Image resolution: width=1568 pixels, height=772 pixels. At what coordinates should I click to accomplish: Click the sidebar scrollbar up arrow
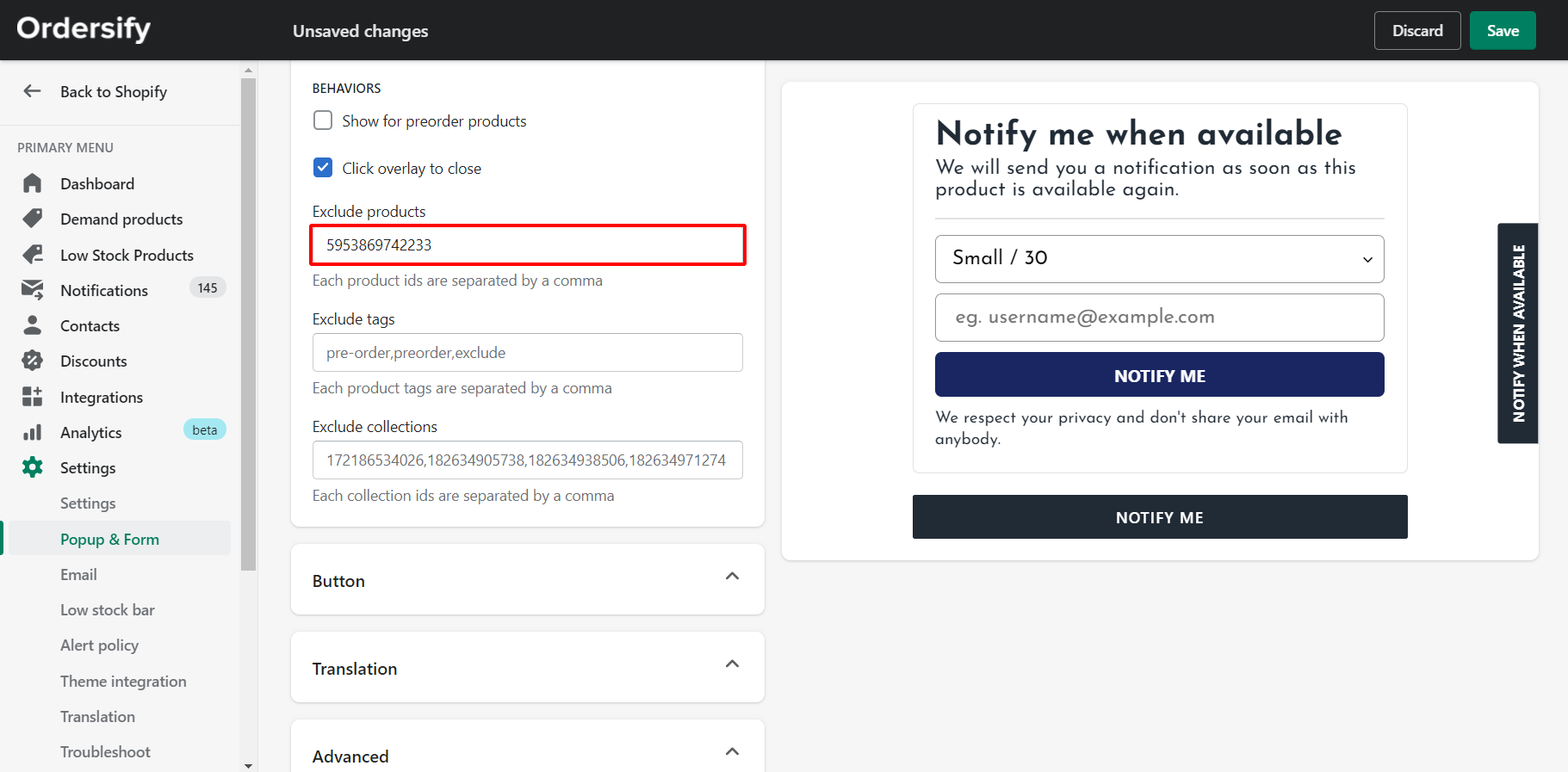pos(248,71)
